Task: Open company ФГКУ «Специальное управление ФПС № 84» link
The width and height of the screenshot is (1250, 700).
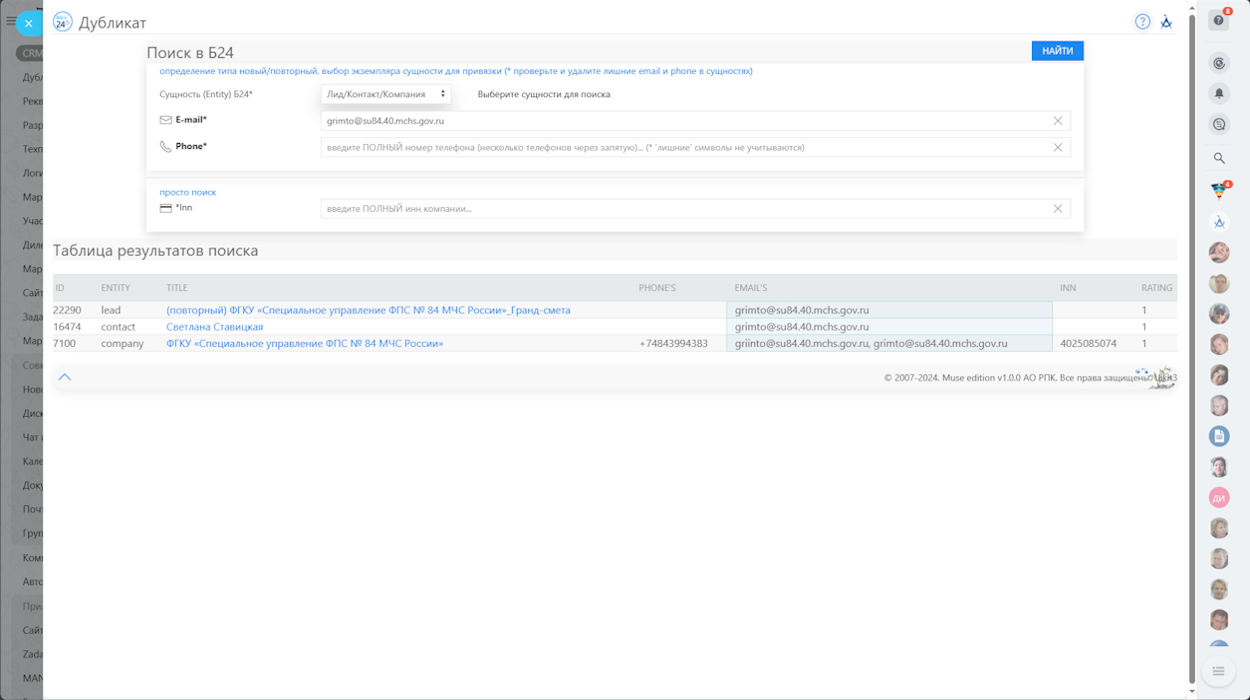Action: (304, 343)
